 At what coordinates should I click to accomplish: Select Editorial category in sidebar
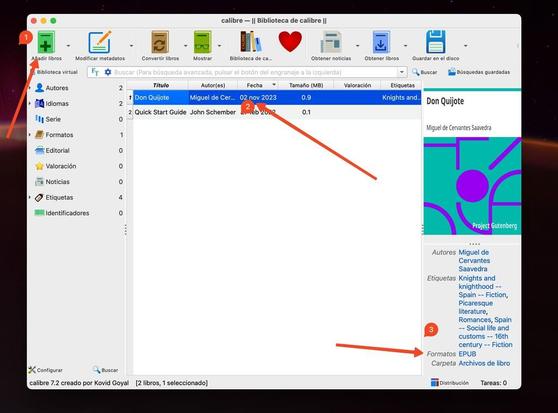(57, 150)
